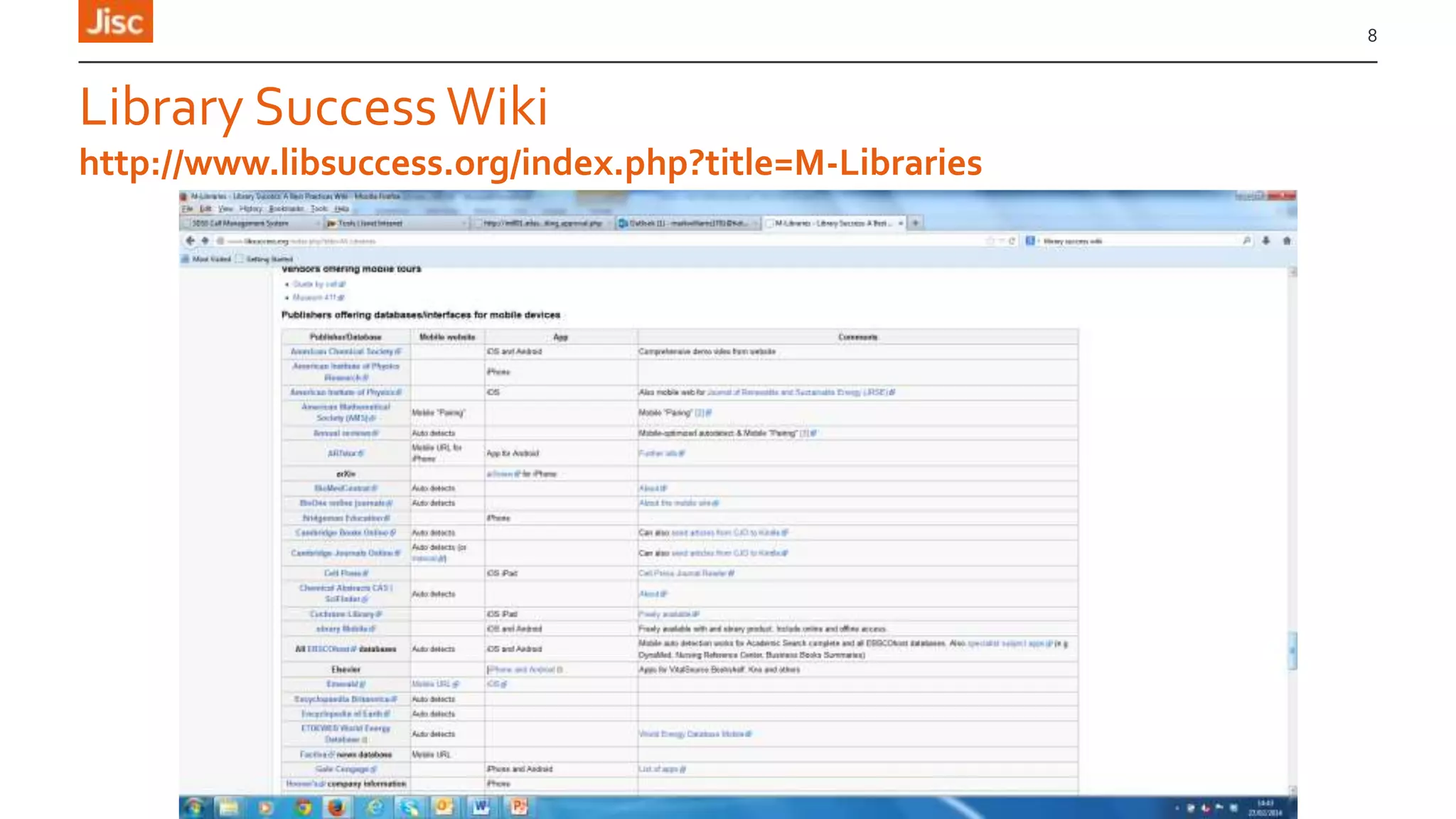The image size is (1456, 819).
Task: Click the taskbar clock showing time and date
Action: point(1265,808)
